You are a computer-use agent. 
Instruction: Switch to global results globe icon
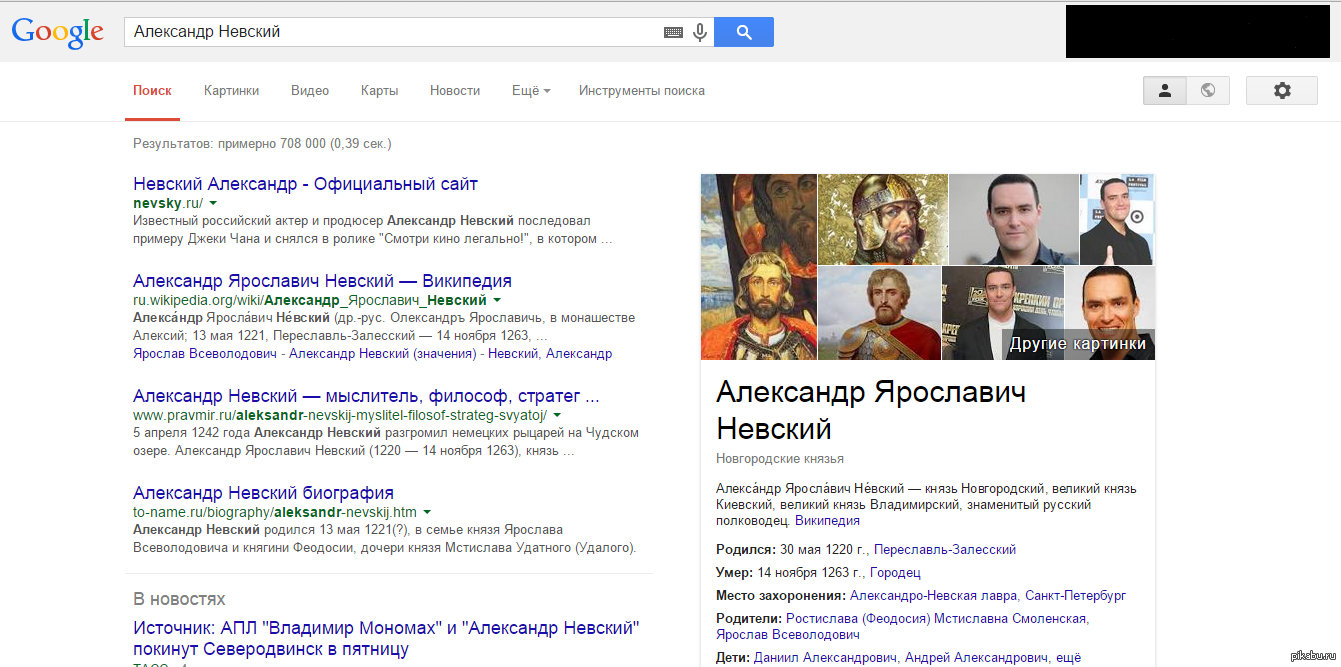(1208, 90)
